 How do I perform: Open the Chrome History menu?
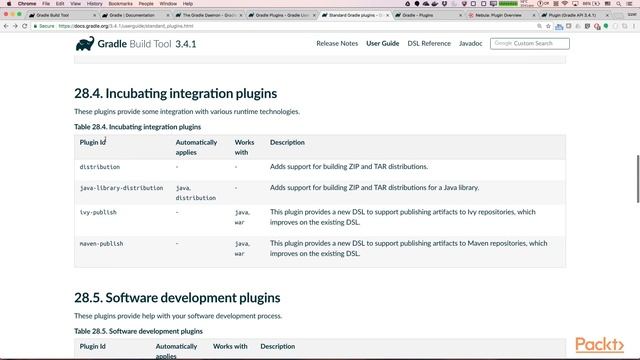[94, 4]
